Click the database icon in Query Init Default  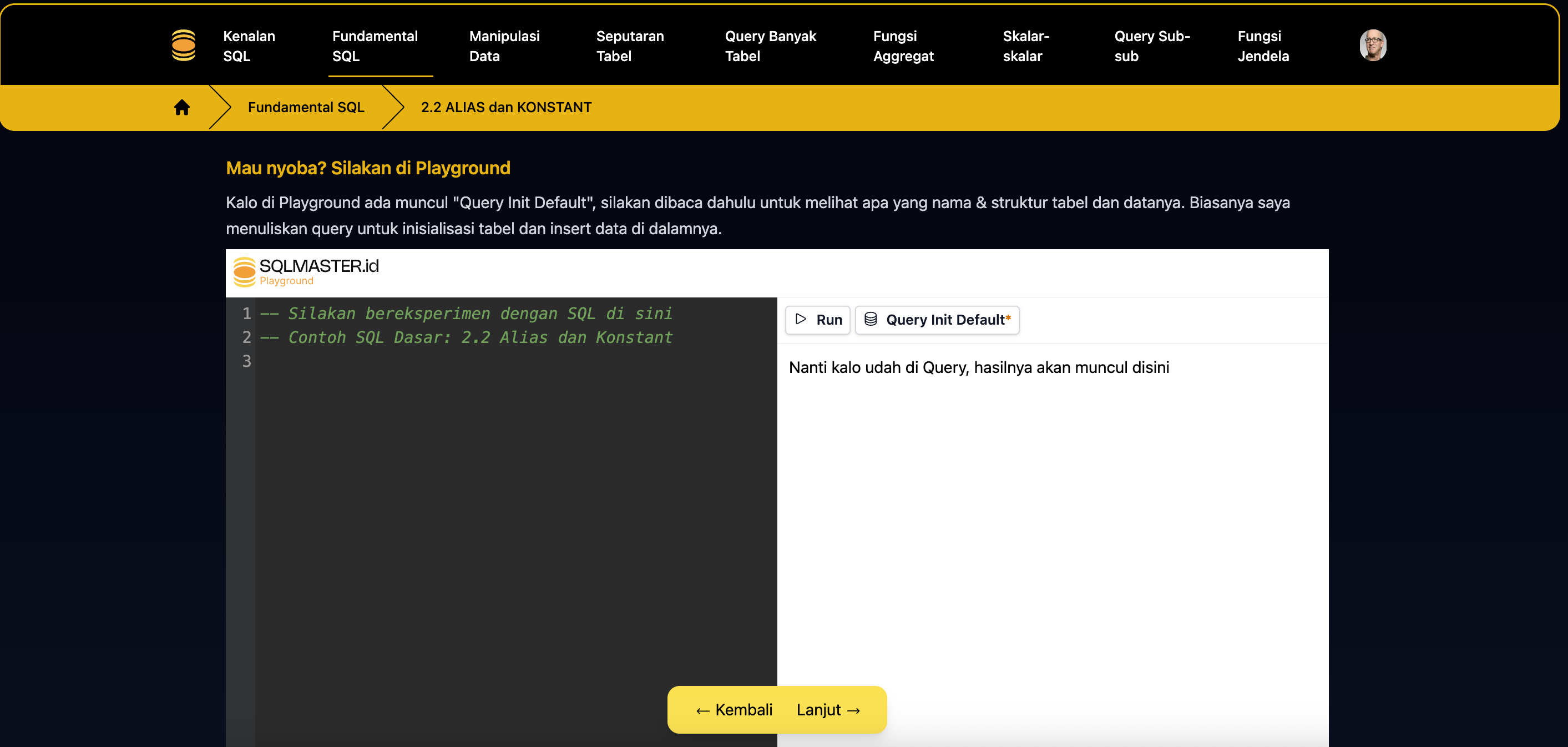[871, 319]
